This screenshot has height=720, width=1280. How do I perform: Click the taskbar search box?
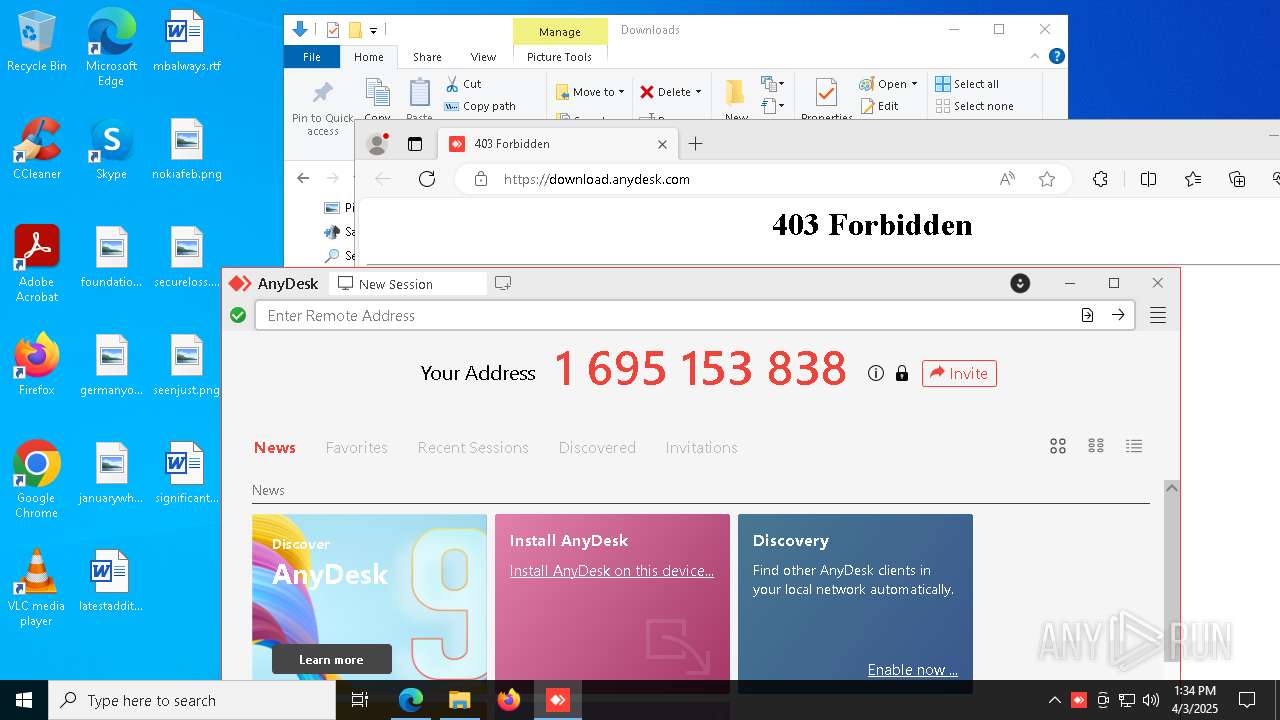coord(192,700)
